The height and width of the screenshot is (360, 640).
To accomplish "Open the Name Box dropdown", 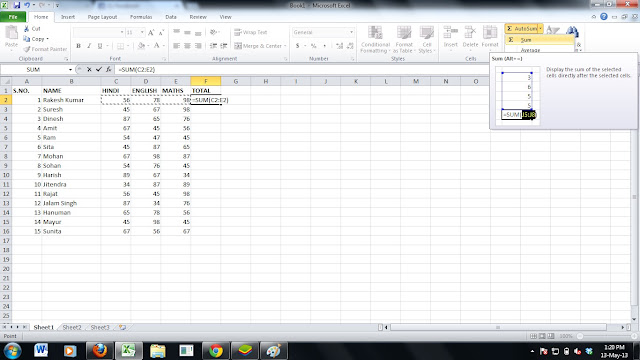I will [70, 69].
